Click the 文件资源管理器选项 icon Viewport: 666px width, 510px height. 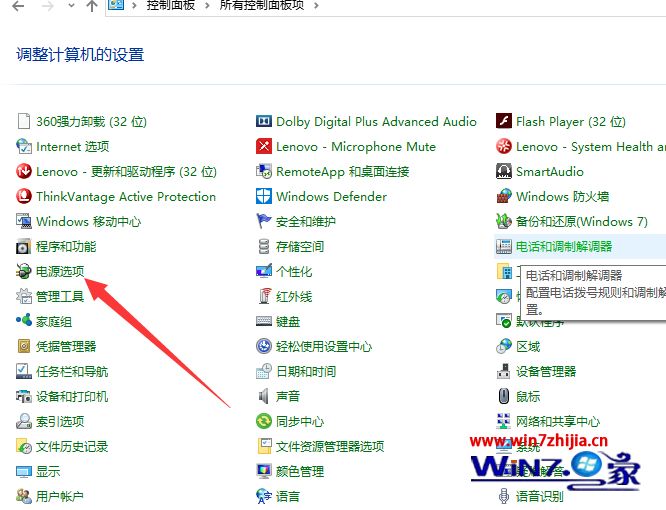264,446
